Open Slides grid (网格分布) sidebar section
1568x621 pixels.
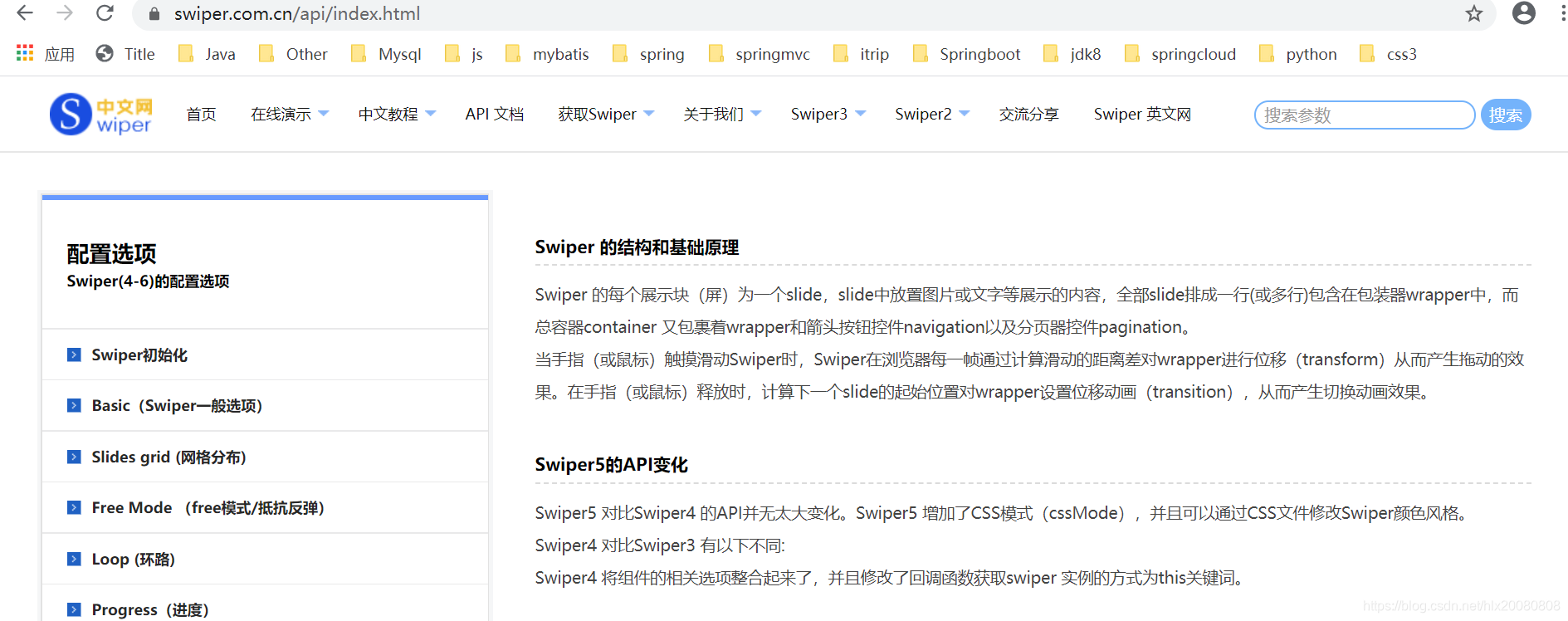[x=265, y=457]
